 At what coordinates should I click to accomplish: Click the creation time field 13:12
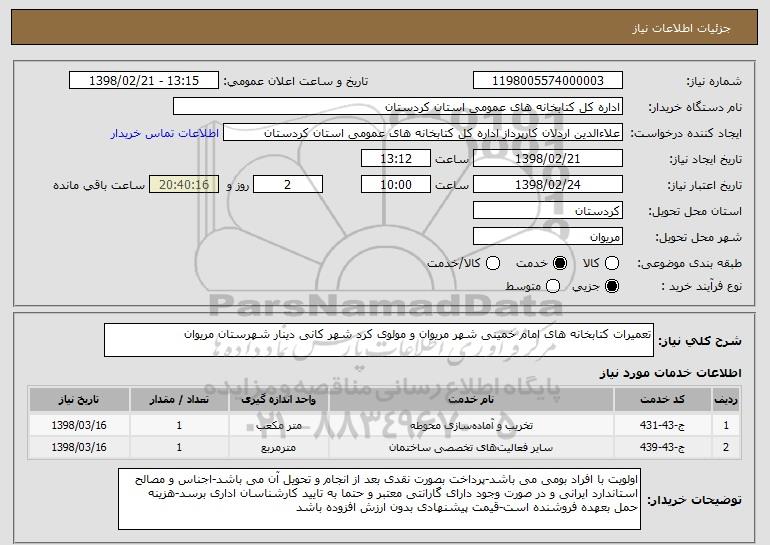[396, 159]
